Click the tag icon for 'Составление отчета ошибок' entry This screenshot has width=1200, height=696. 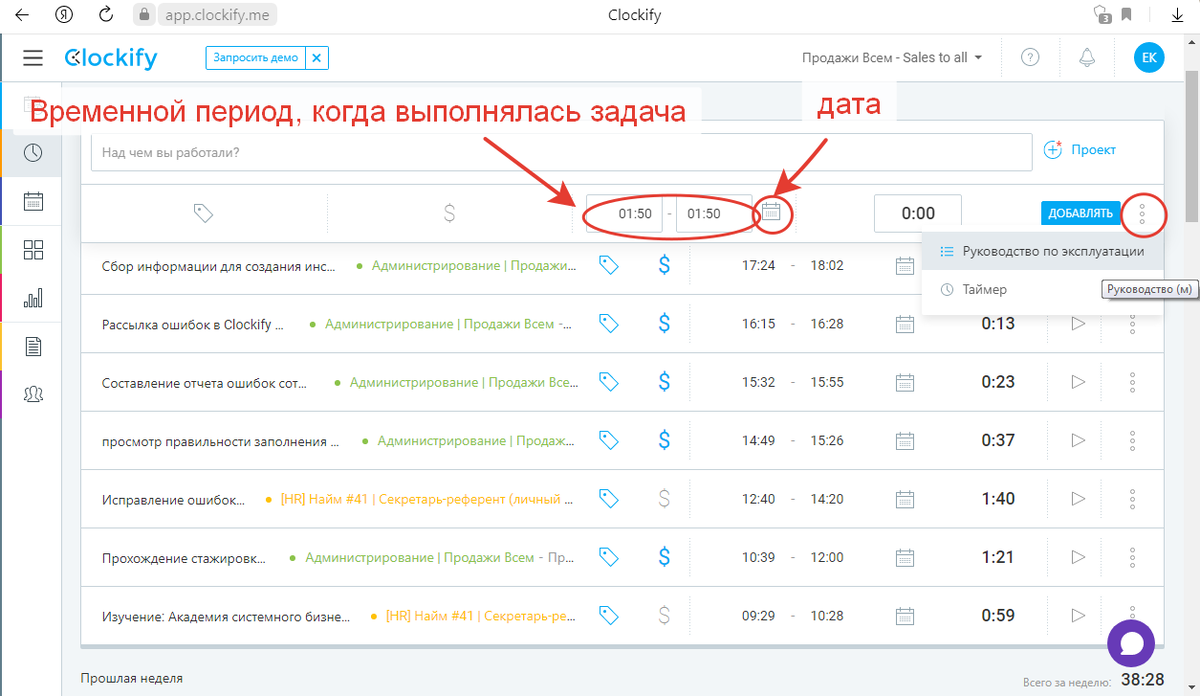[608, 381]
